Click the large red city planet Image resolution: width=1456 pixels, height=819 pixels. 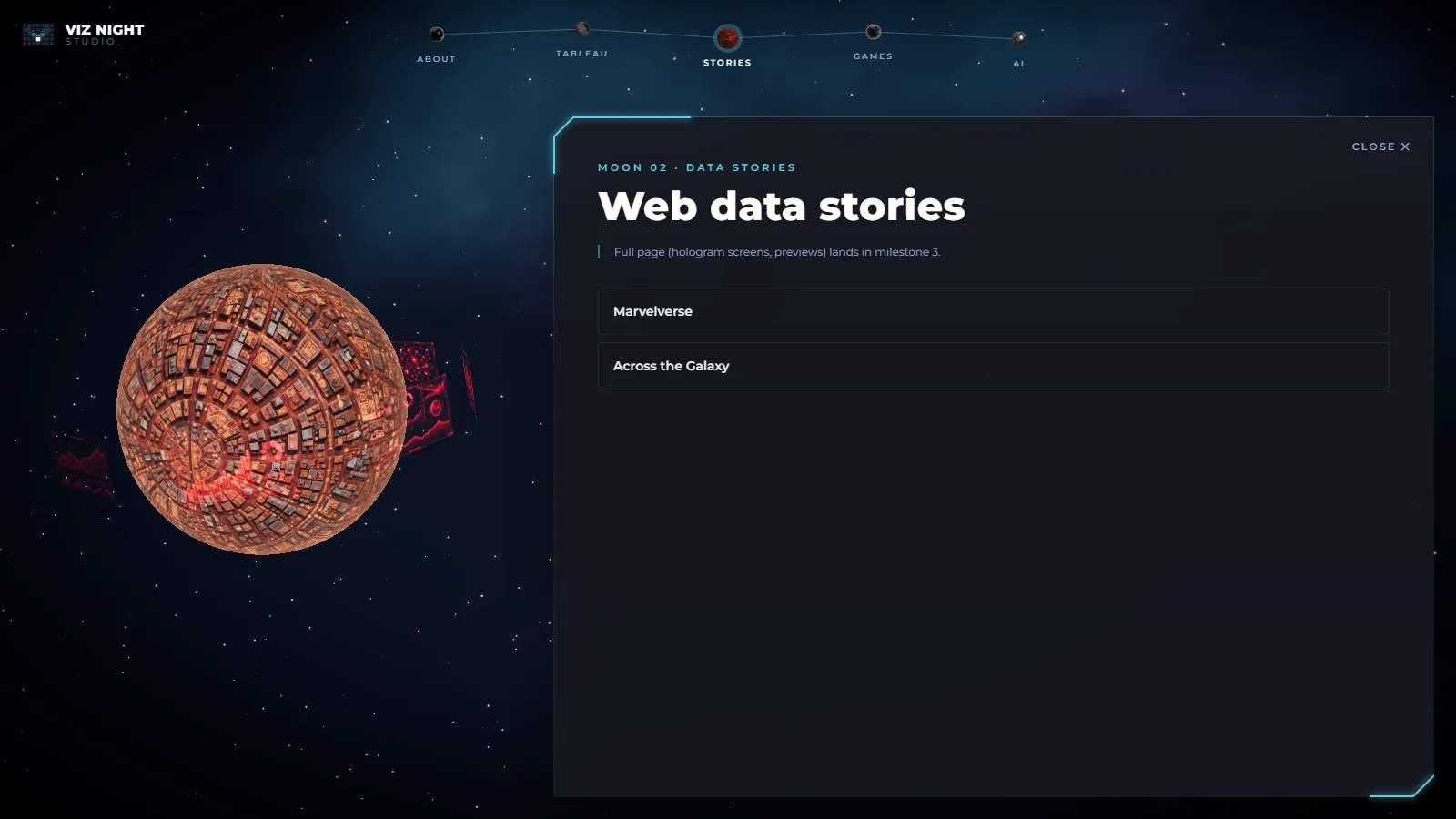(x=262, y=409)
